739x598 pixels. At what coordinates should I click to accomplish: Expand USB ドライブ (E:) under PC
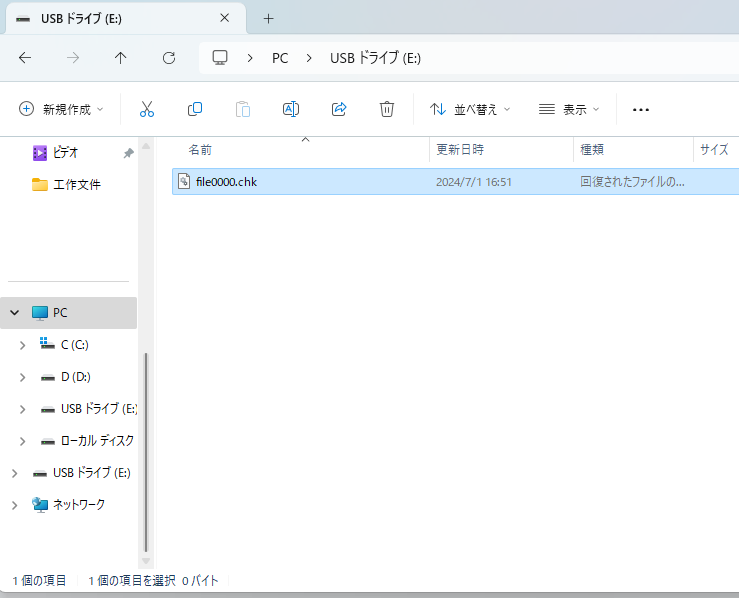coord(22,409)
